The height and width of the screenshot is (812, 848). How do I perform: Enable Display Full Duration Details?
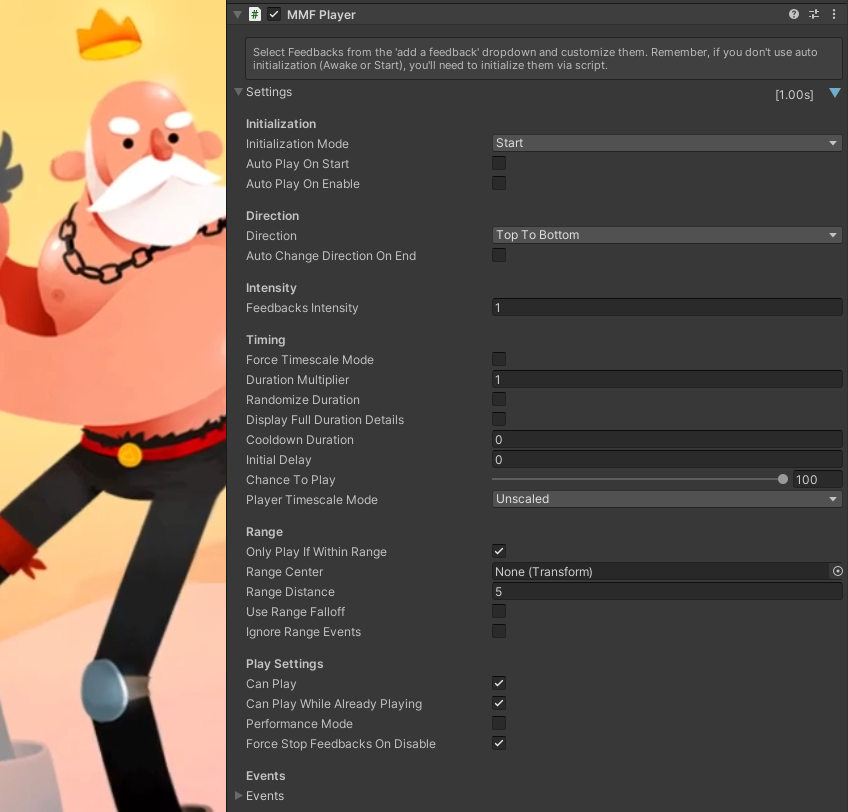pos(499,419)
